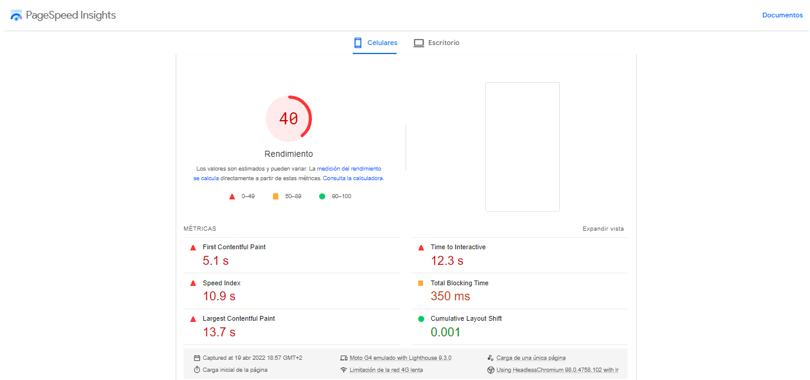Click the 50–89 legend range text
Screen dimensions: 810x380
pyautogui.click(x=293, y=197)
